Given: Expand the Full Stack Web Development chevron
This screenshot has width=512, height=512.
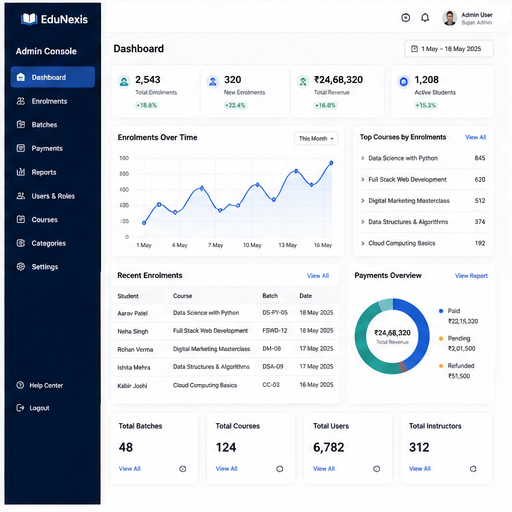Looking at the screenshot, I should (363, 179).
